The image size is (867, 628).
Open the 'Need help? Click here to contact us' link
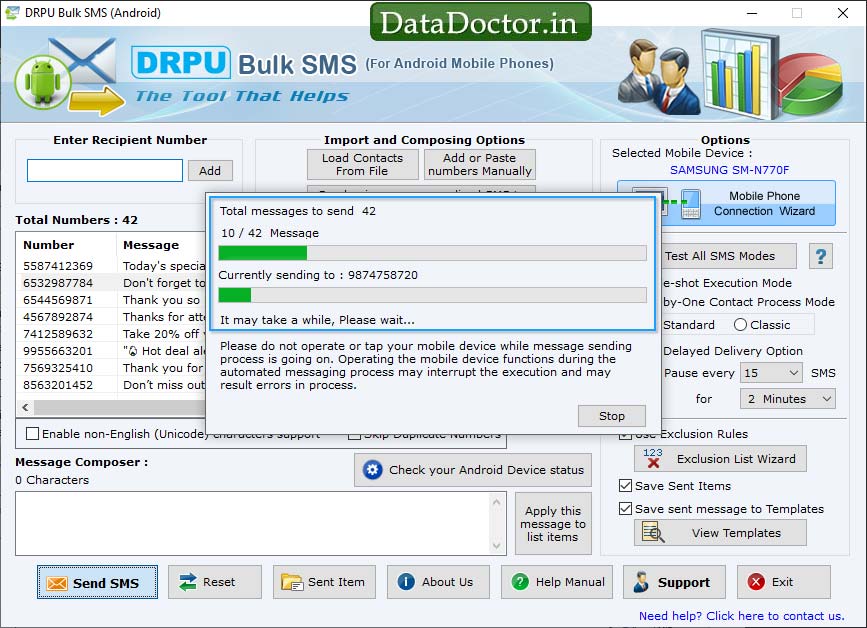click(x=741, y=615)
